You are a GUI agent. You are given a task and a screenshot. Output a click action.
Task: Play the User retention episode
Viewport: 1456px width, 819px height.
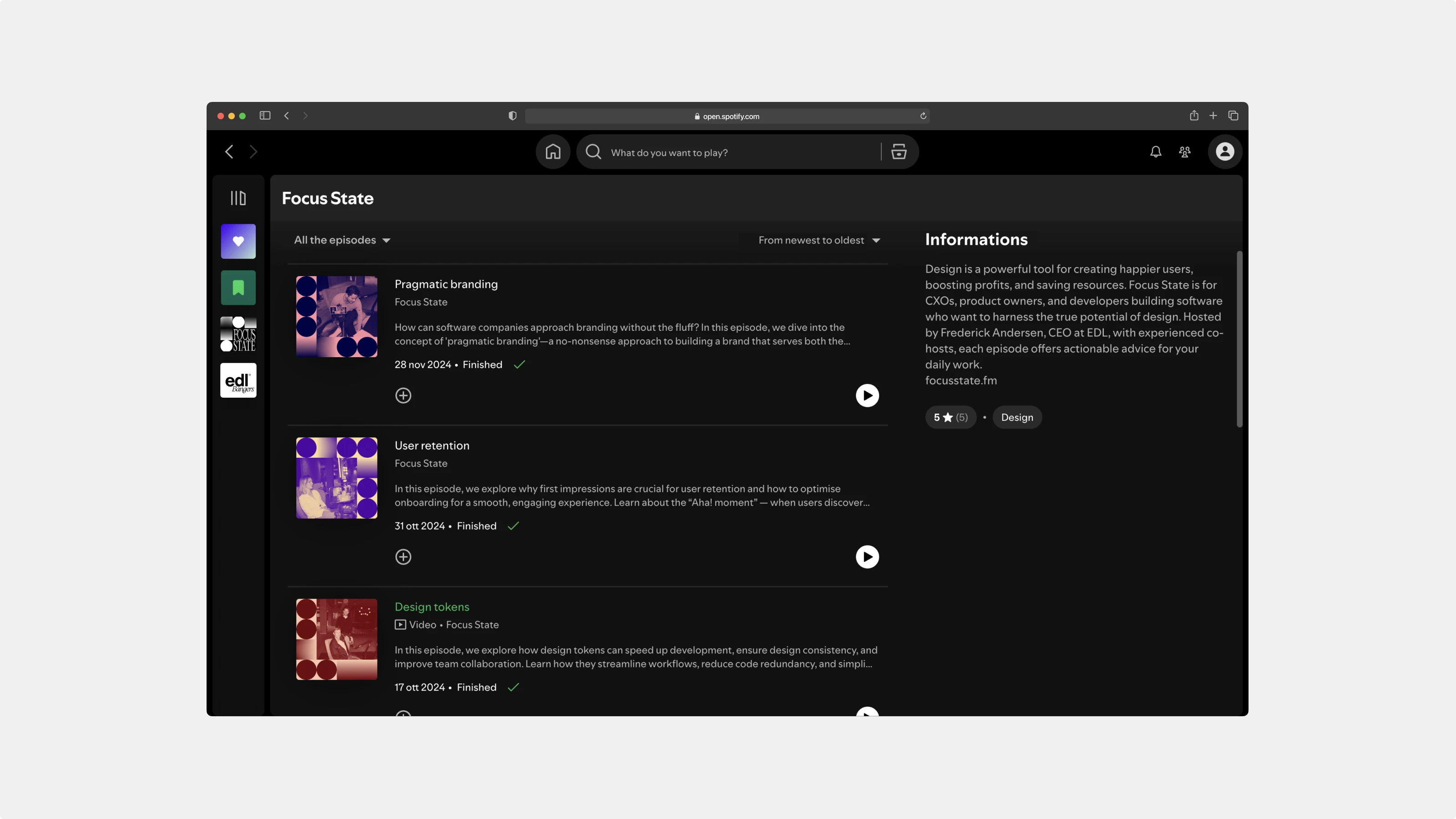[867, 557]
